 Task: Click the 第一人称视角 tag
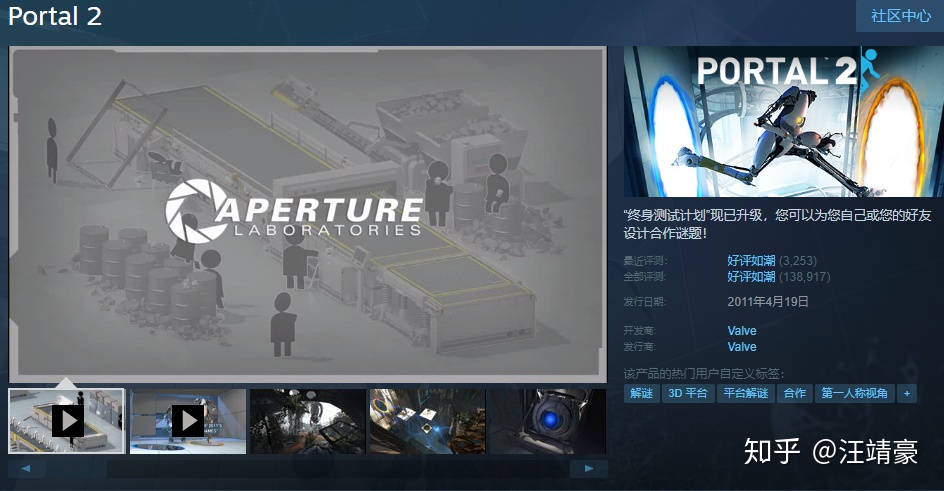[854, 394]
